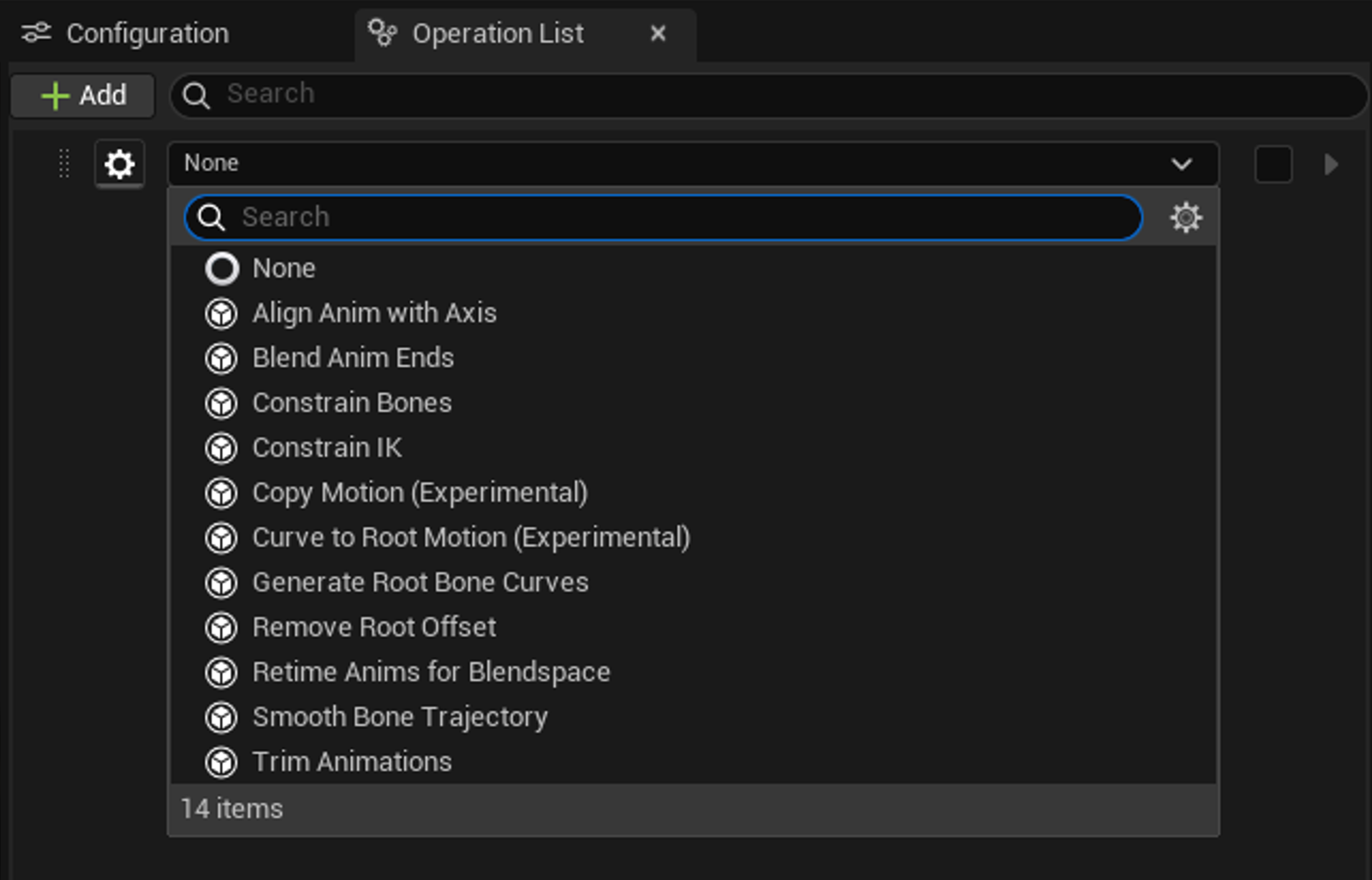This screenshot has height=880, width=1372.
Task: Close the Operation List tab
Action: pos(658,33)
